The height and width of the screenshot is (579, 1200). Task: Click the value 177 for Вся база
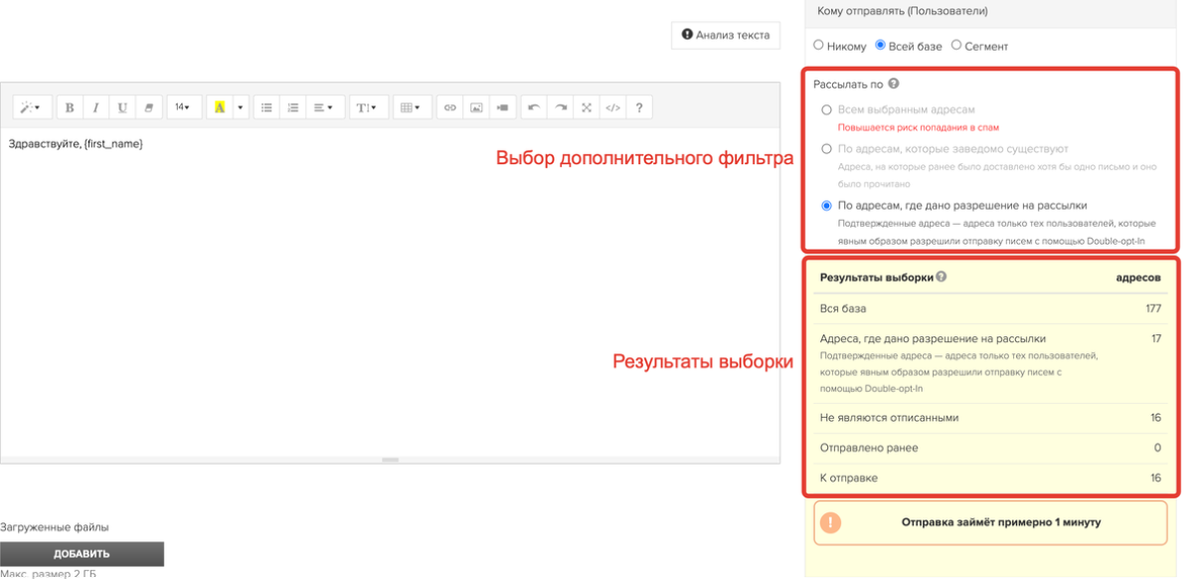pos(1153,309)
